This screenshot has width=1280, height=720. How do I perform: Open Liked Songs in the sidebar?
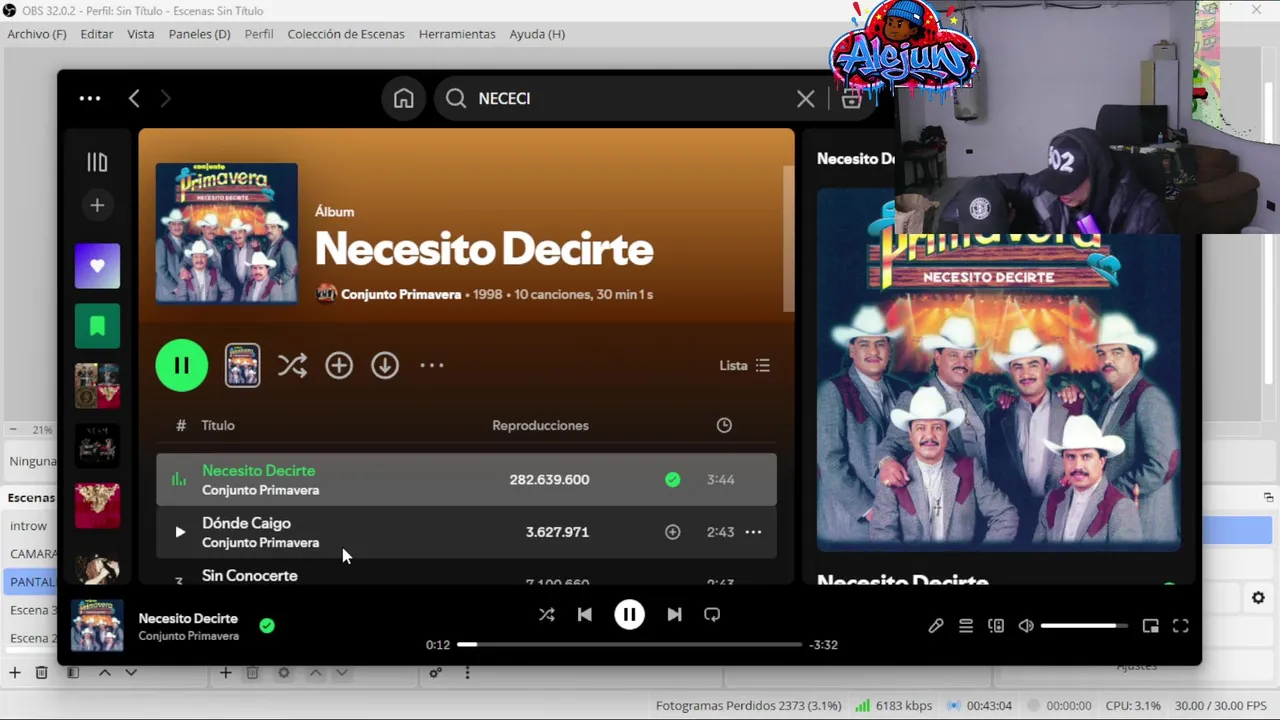pos(97,266)
